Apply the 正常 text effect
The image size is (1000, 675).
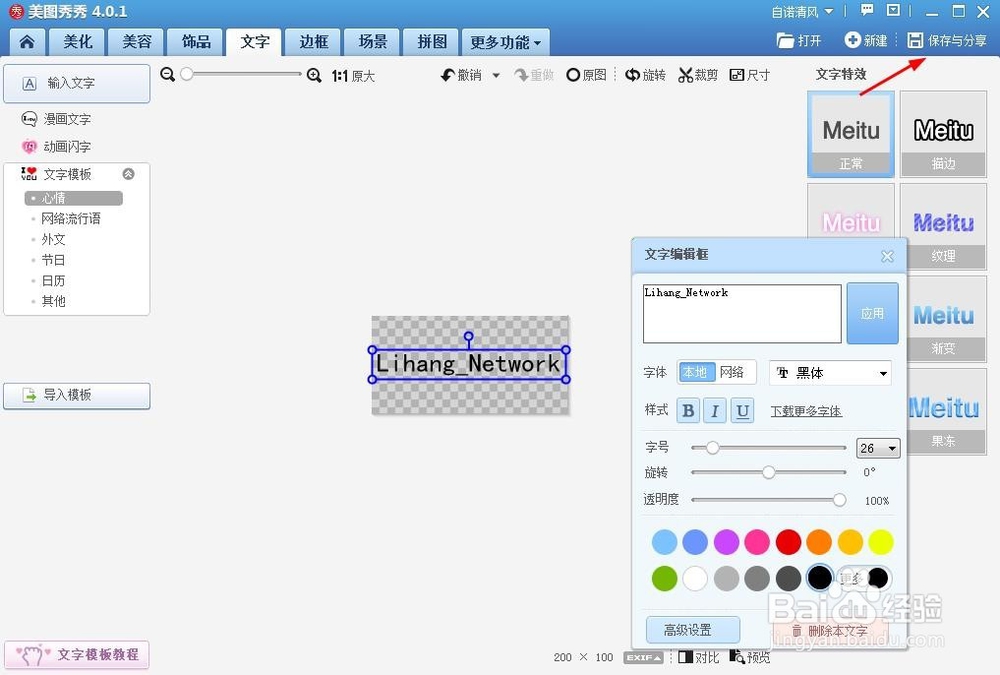(x=851, y=134)
